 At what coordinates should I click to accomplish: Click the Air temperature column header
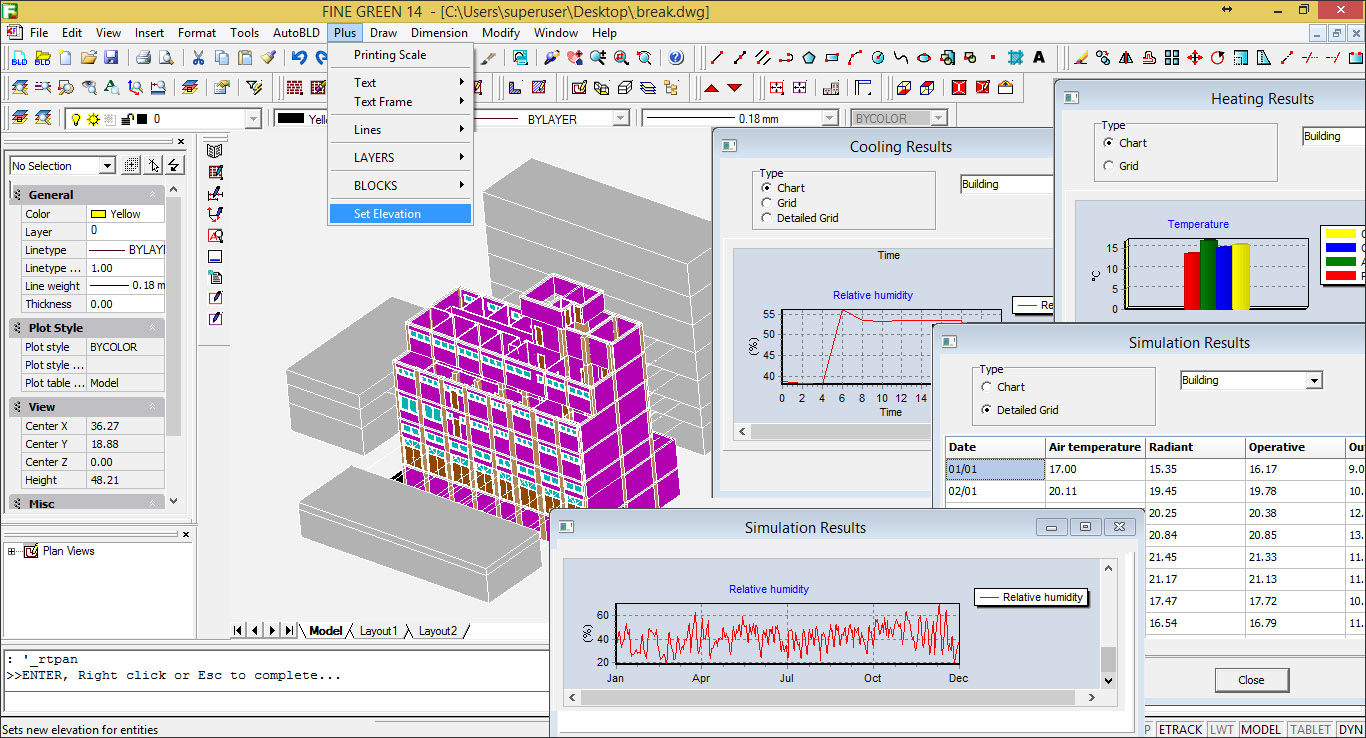tap(1095, 447)
